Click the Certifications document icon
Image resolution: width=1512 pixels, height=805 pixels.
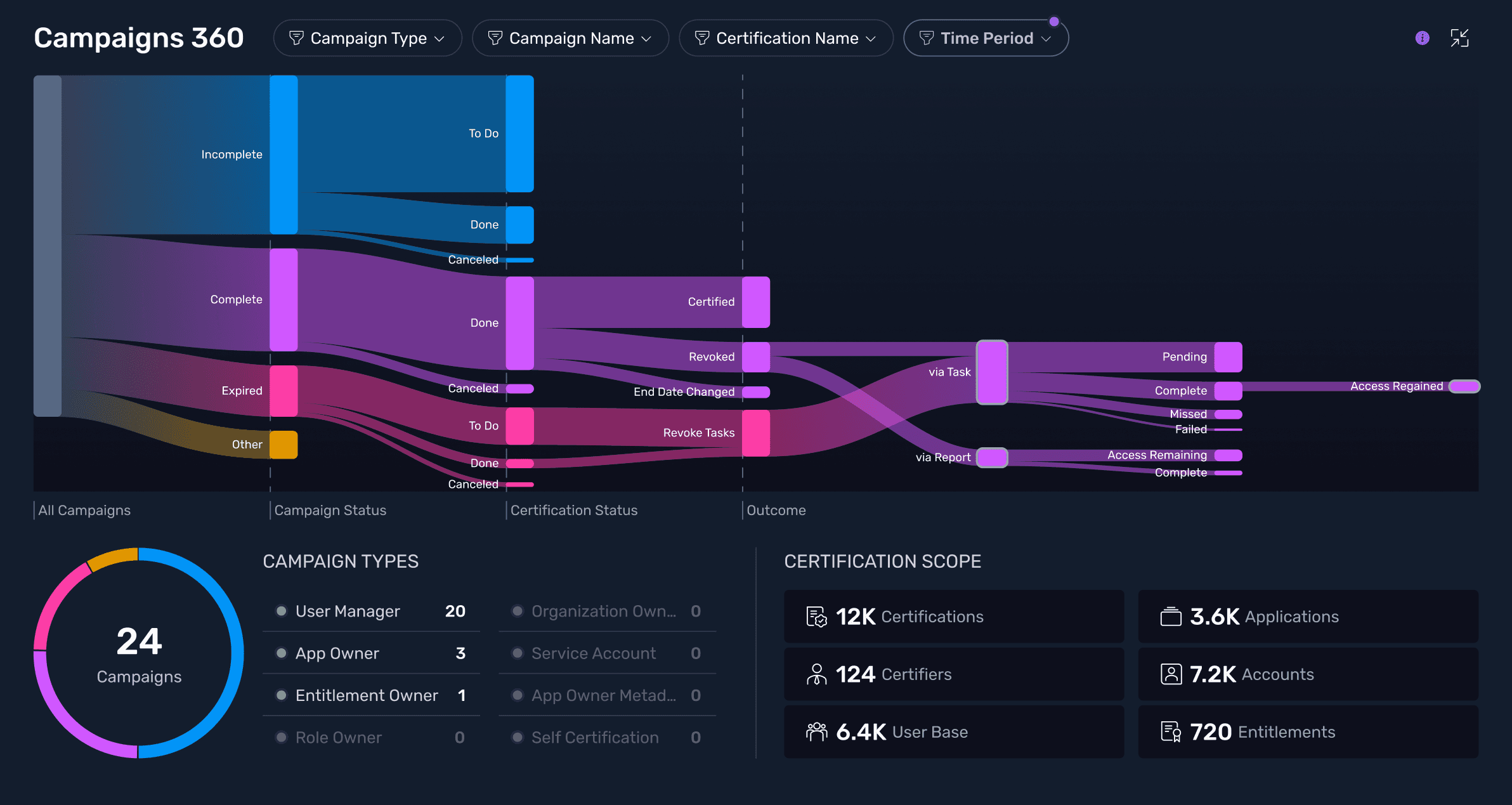816,617
